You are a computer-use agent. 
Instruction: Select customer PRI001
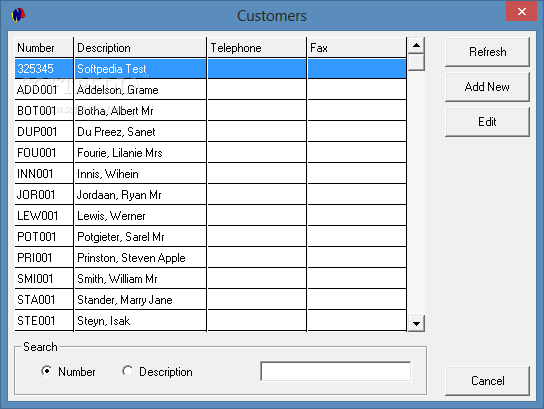[44, 258]
